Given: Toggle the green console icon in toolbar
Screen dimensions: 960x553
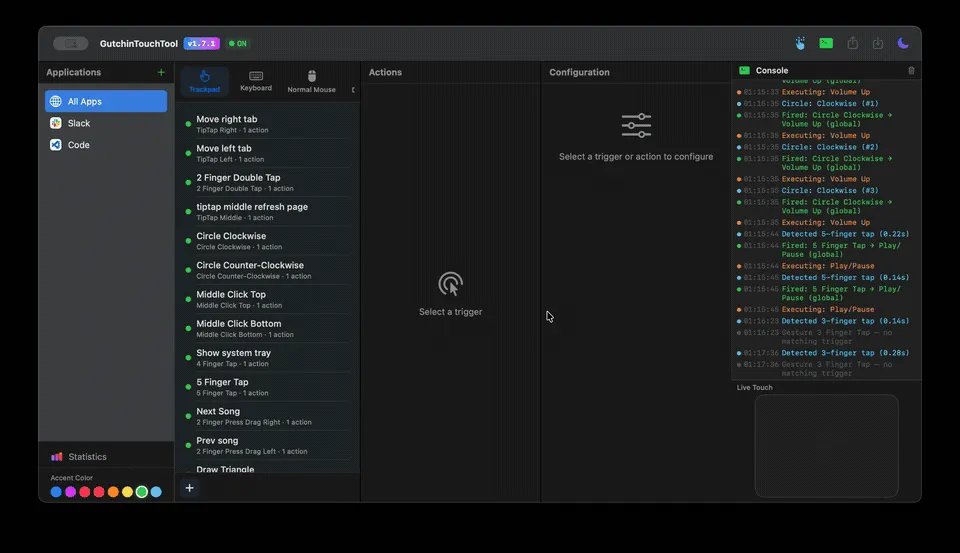Looking at the screenshot, I should [x=826, y=43].
